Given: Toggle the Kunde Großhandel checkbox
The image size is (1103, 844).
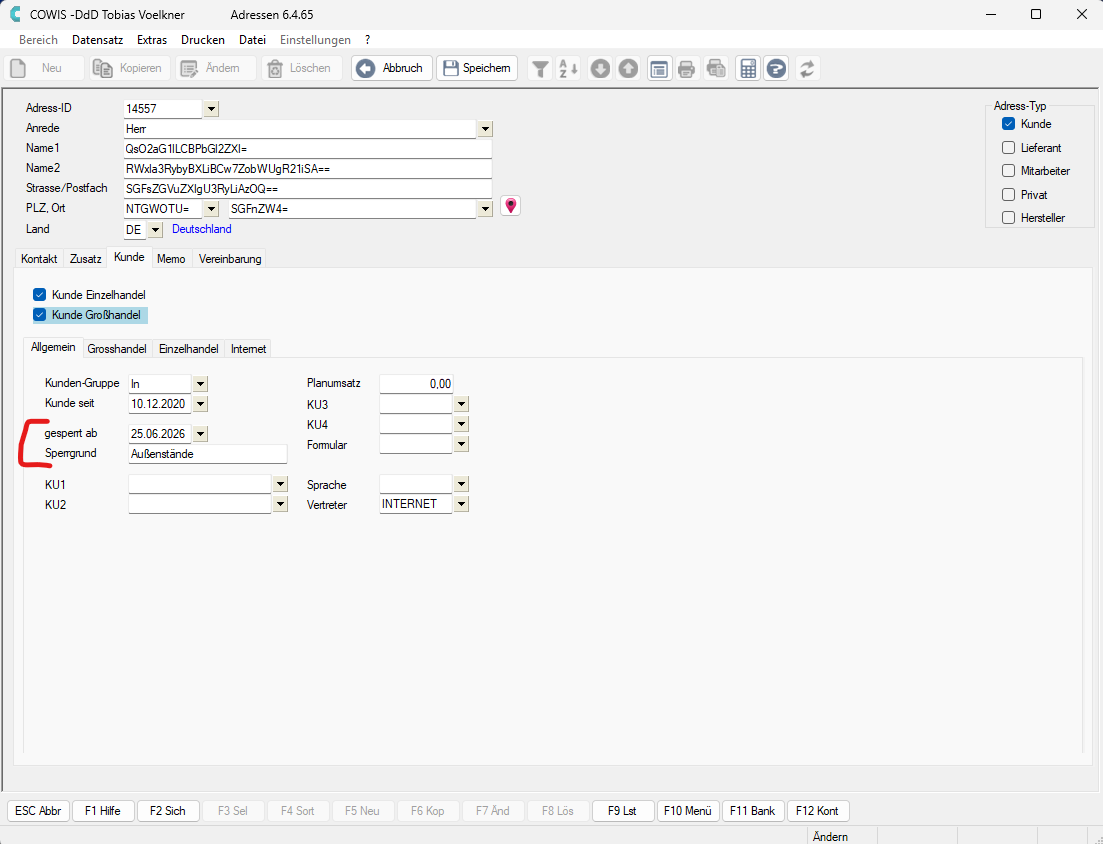Looking at the screenshot, I should click(x=39, y=315).
